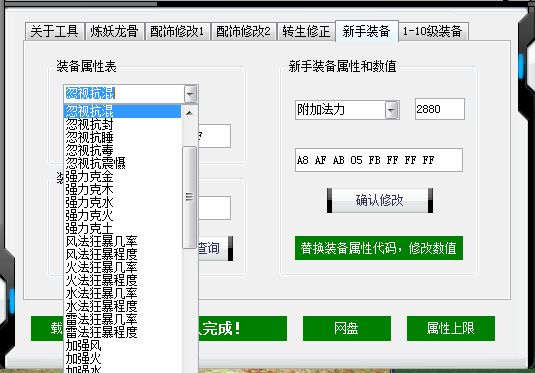Go to the 1-10级装备 tab
535x373 pixels.
433,32
